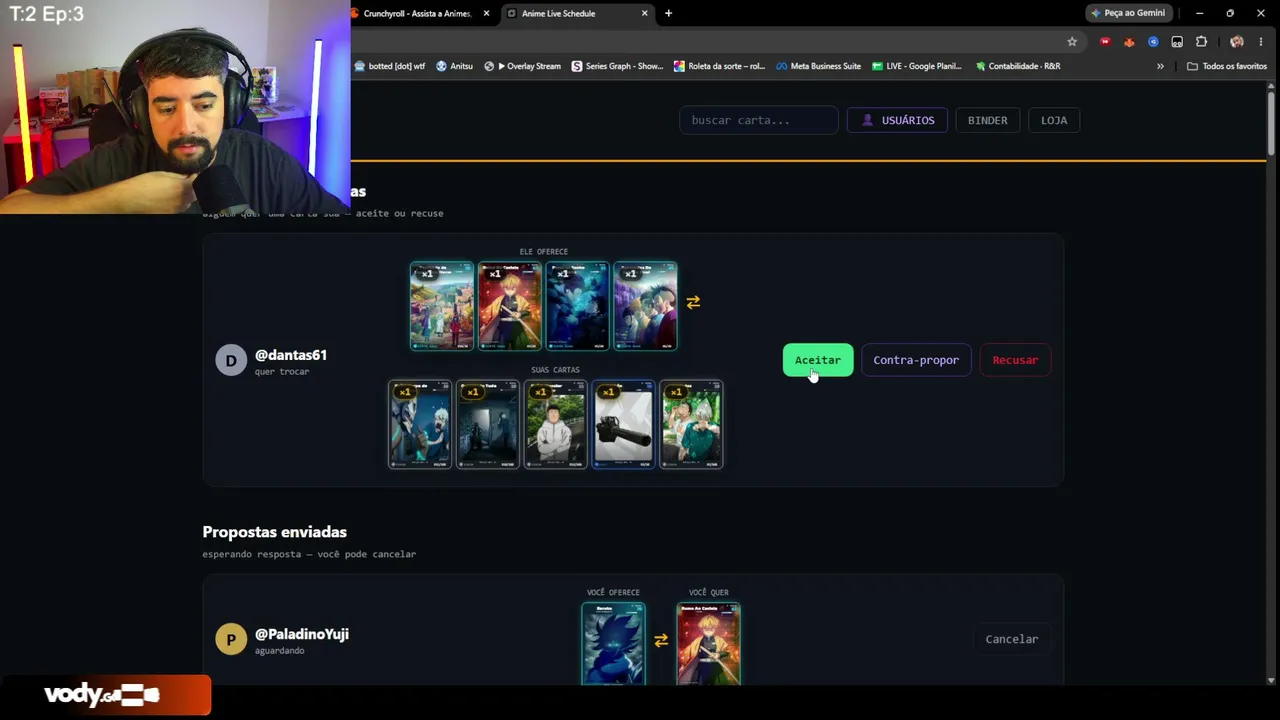
Task: Click the blue circular extension icon
Action: pyautogui.click(x=1153, y=42)
